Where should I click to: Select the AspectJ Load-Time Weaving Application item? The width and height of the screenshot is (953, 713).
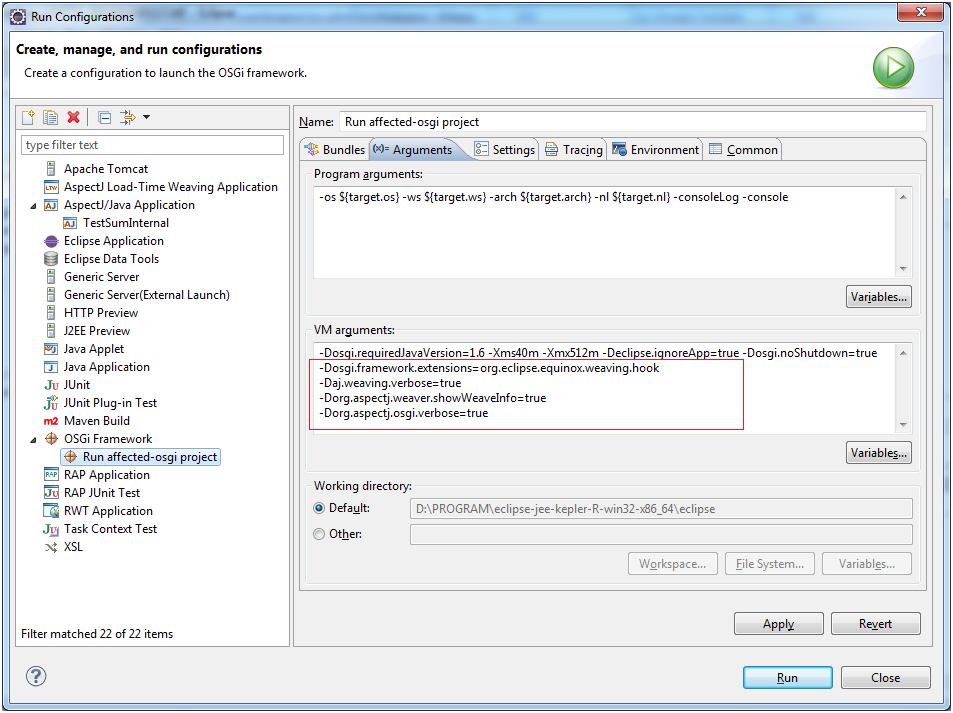point(171,187)
